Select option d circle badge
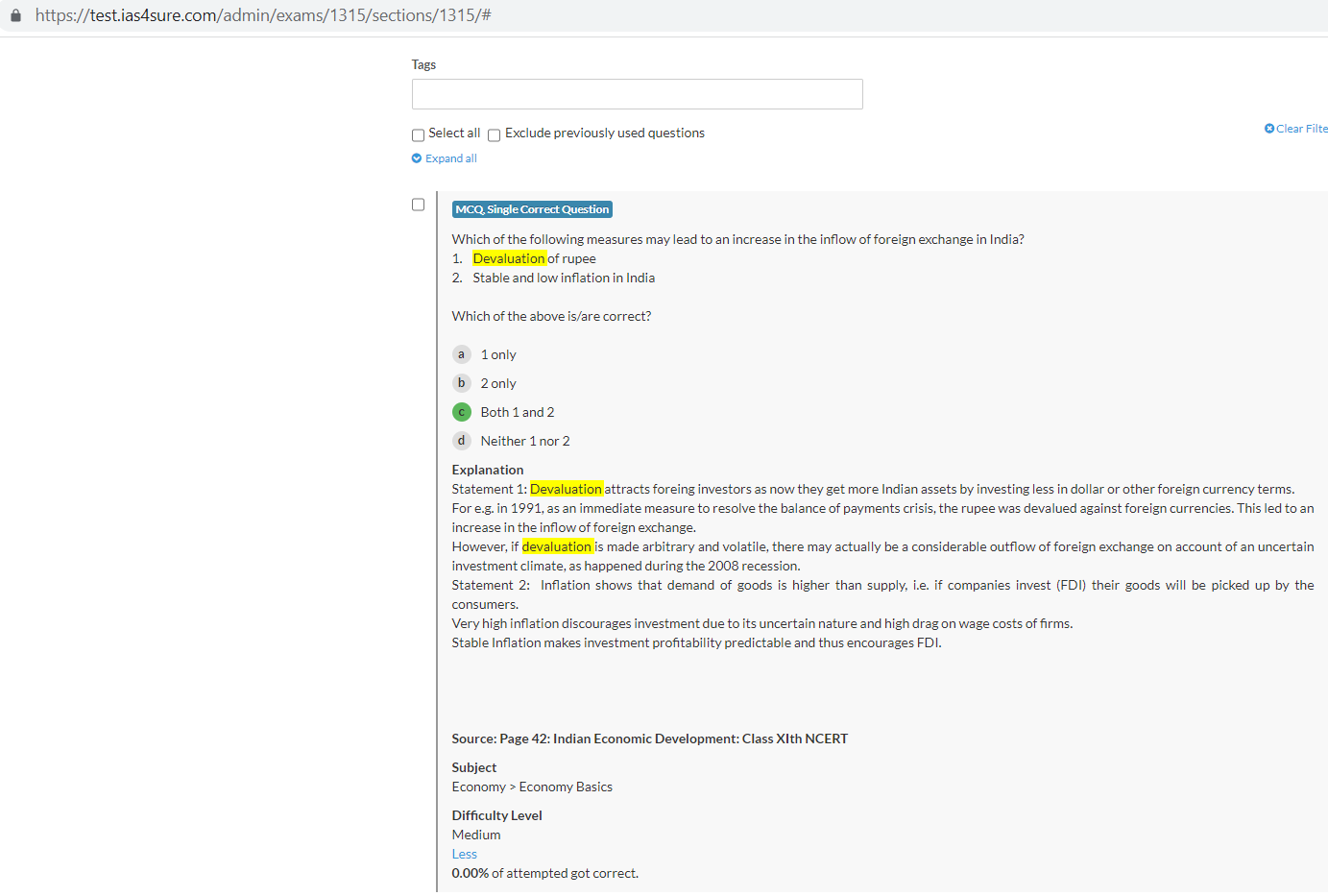The image size is (1328, 896). pos(461,441)
